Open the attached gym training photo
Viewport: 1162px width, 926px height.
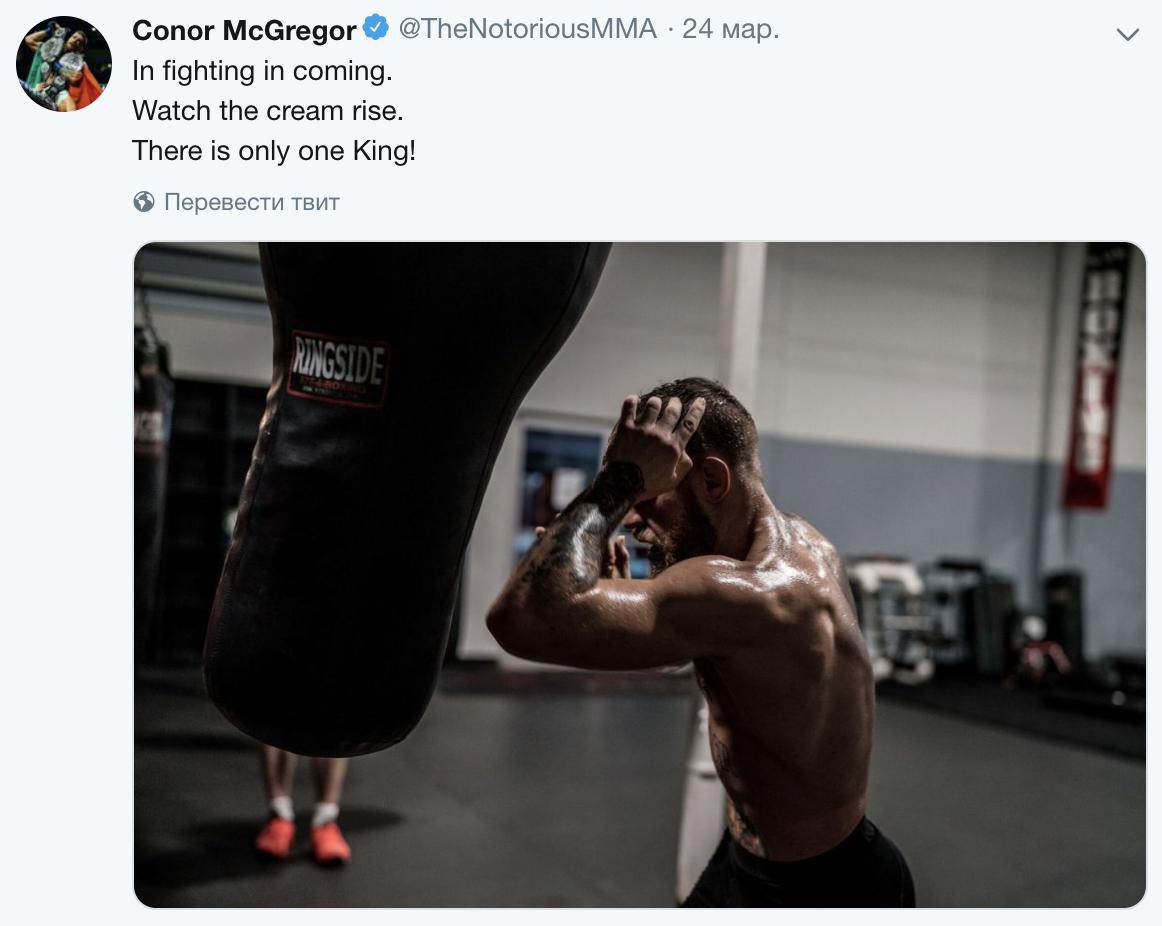(x=640, y=575)
